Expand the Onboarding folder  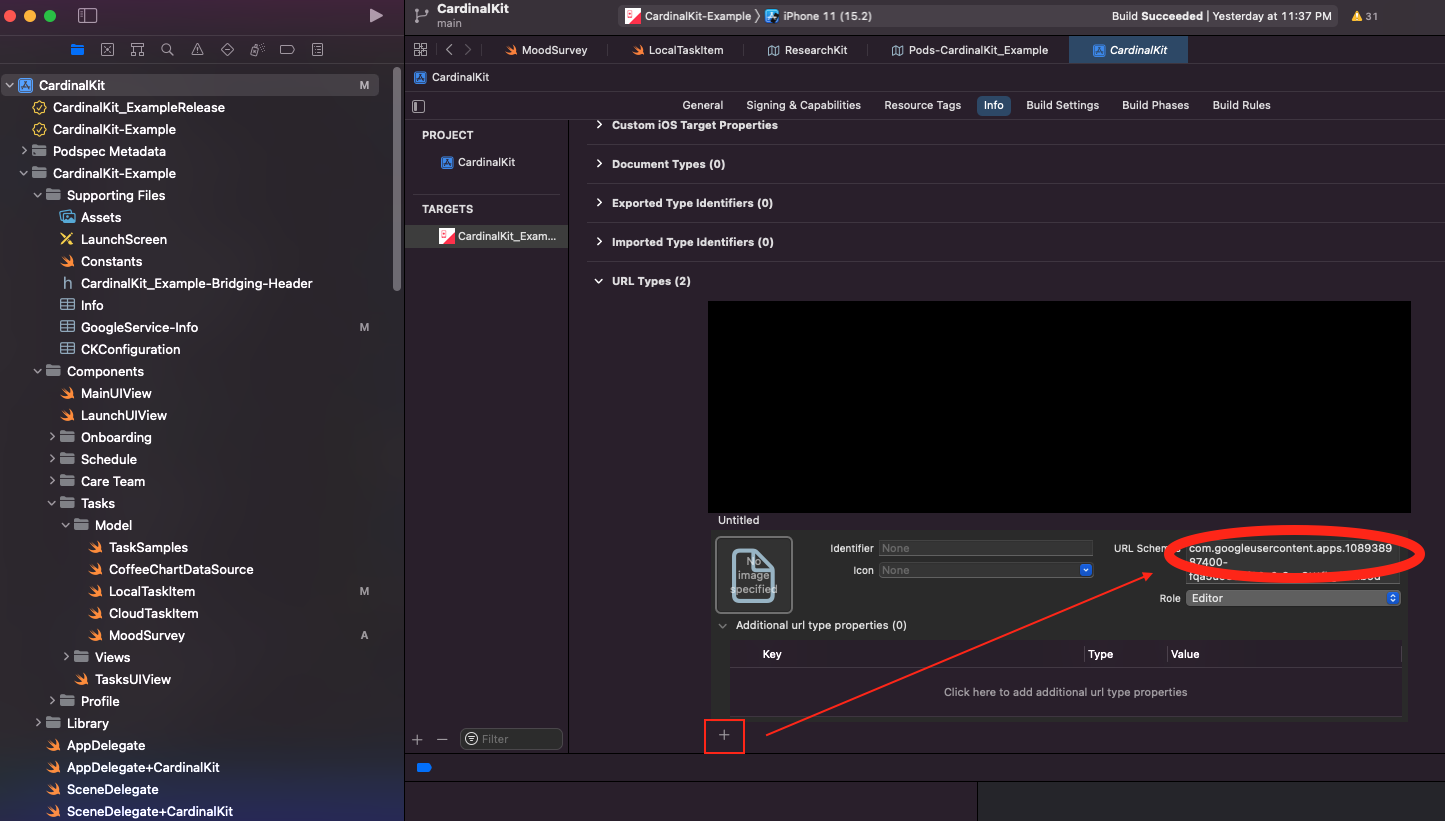[x=52, y=437]
